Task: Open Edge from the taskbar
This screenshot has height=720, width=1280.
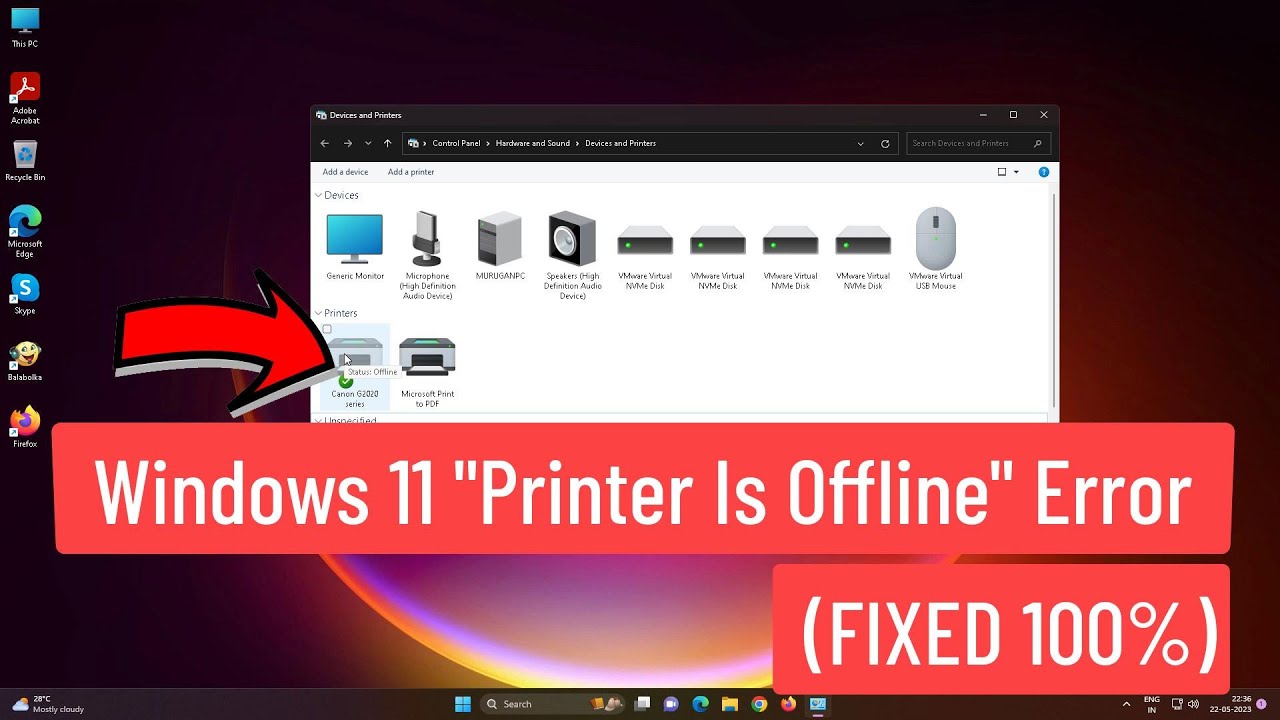Action: pyautogui.click(x=700, y=704)
